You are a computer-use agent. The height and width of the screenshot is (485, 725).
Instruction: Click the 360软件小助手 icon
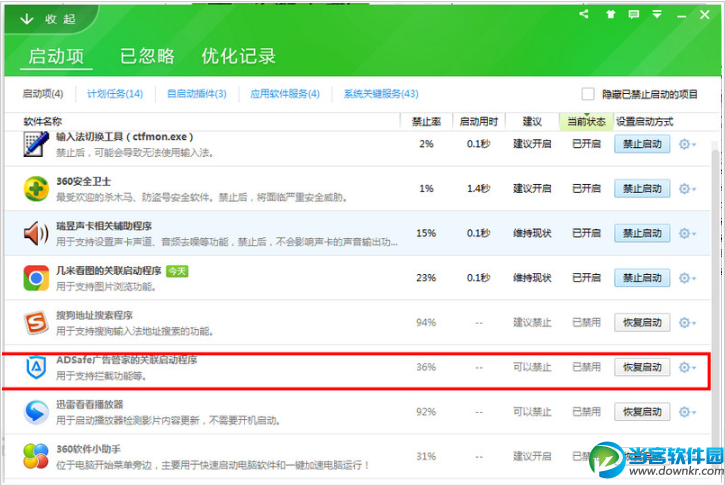coord(36,456)
